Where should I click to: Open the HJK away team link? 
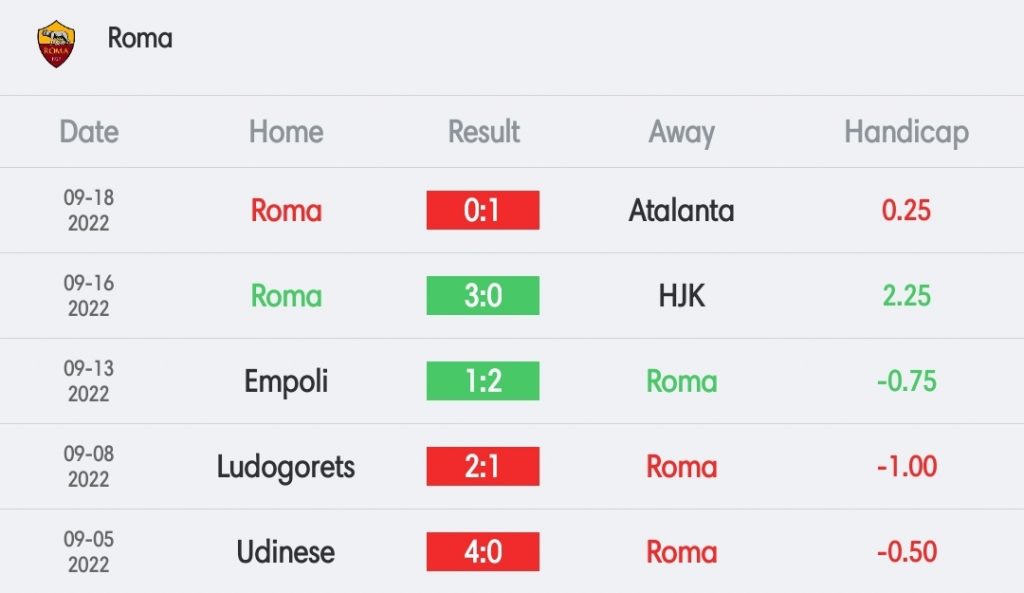pos(681,296)
